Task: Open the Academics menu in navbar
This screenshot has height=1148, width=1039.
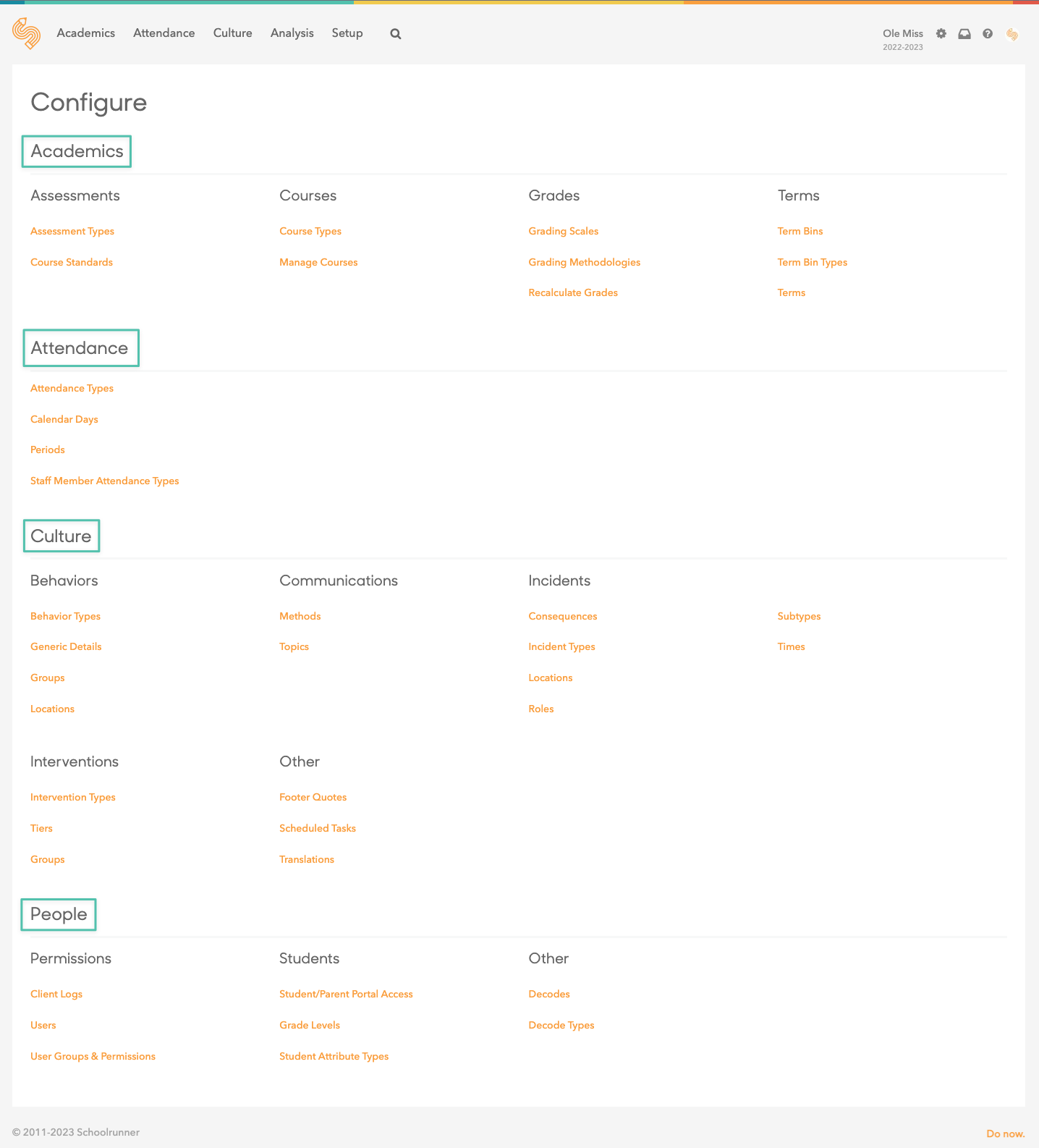Action: click(85, 33)
